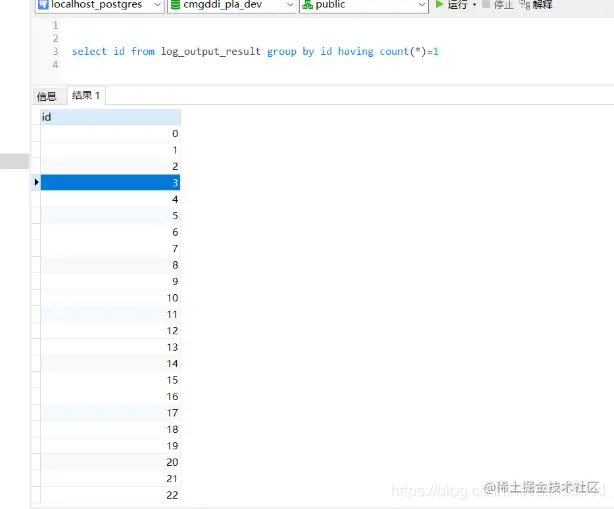The image size is (614, 509).
Task: Click the green database icon
Action: [176, 5]
